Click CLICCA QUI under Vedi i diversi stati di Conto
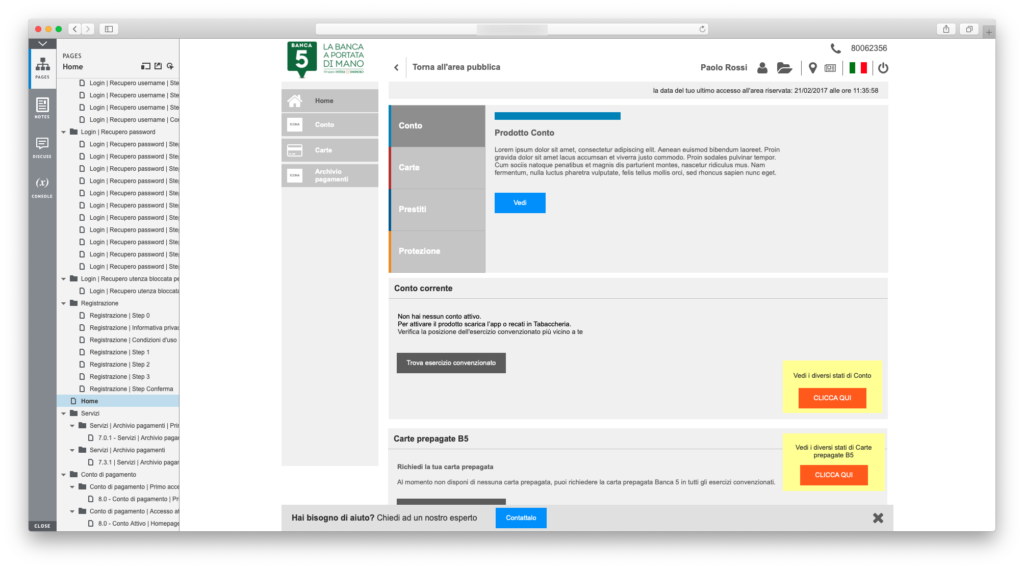Image resolution: width=1024 pixels, height=569 pixels. point(832,398)
